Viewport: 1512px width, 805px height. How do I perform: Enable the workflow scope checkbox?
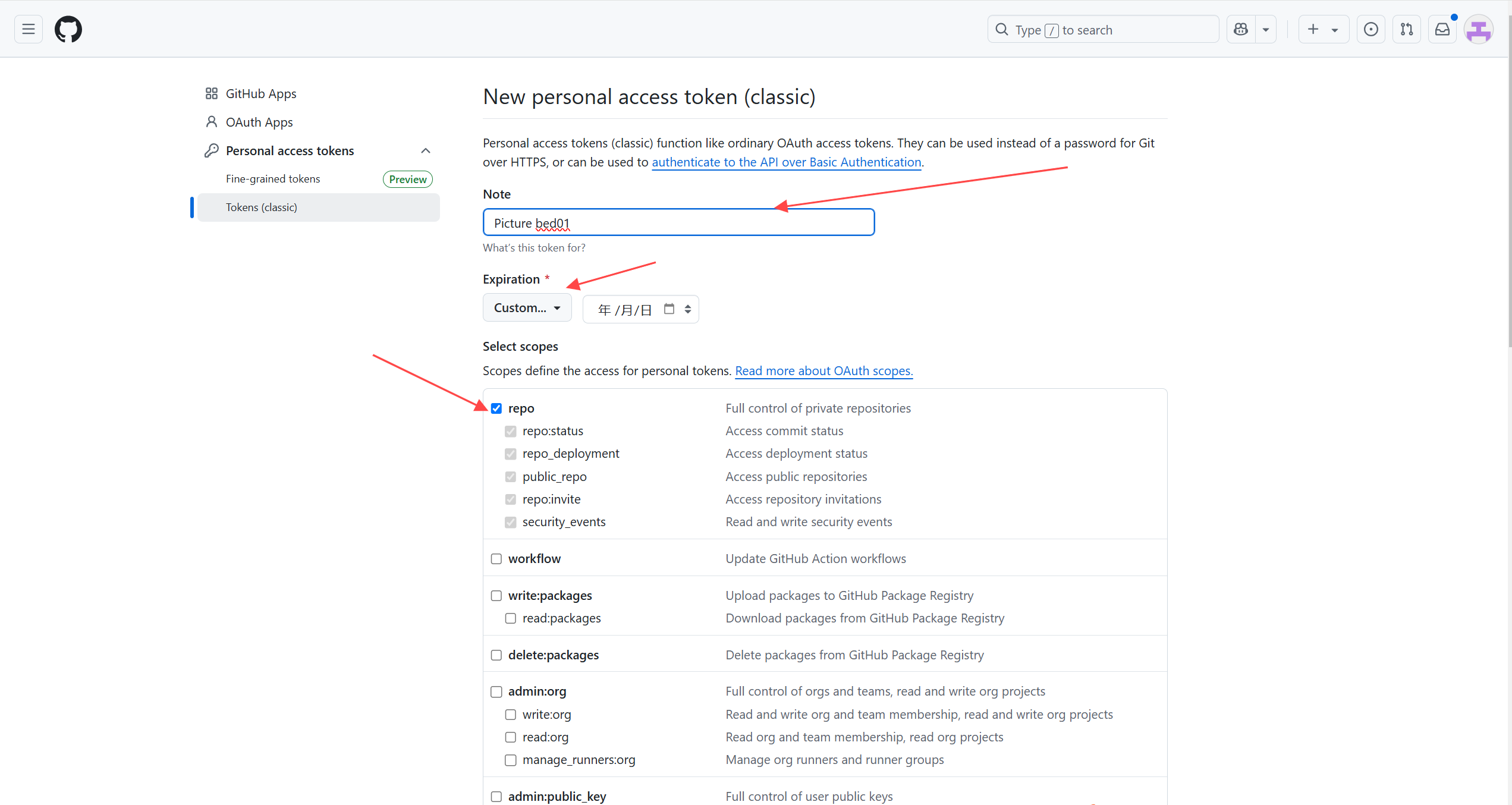[x=496, y=559]
